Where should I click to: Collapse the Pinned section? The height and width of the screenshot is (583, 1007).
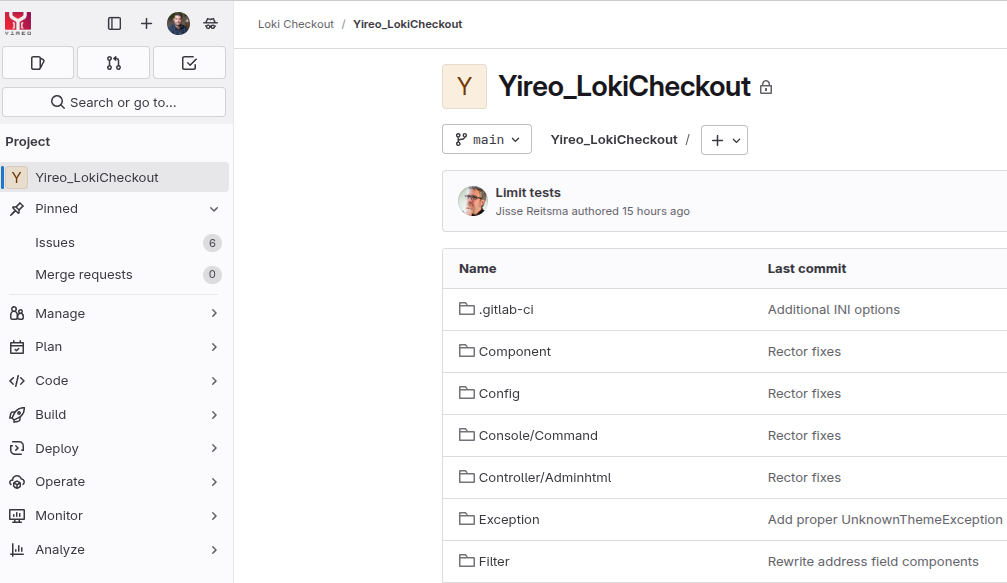pos(213,209)
